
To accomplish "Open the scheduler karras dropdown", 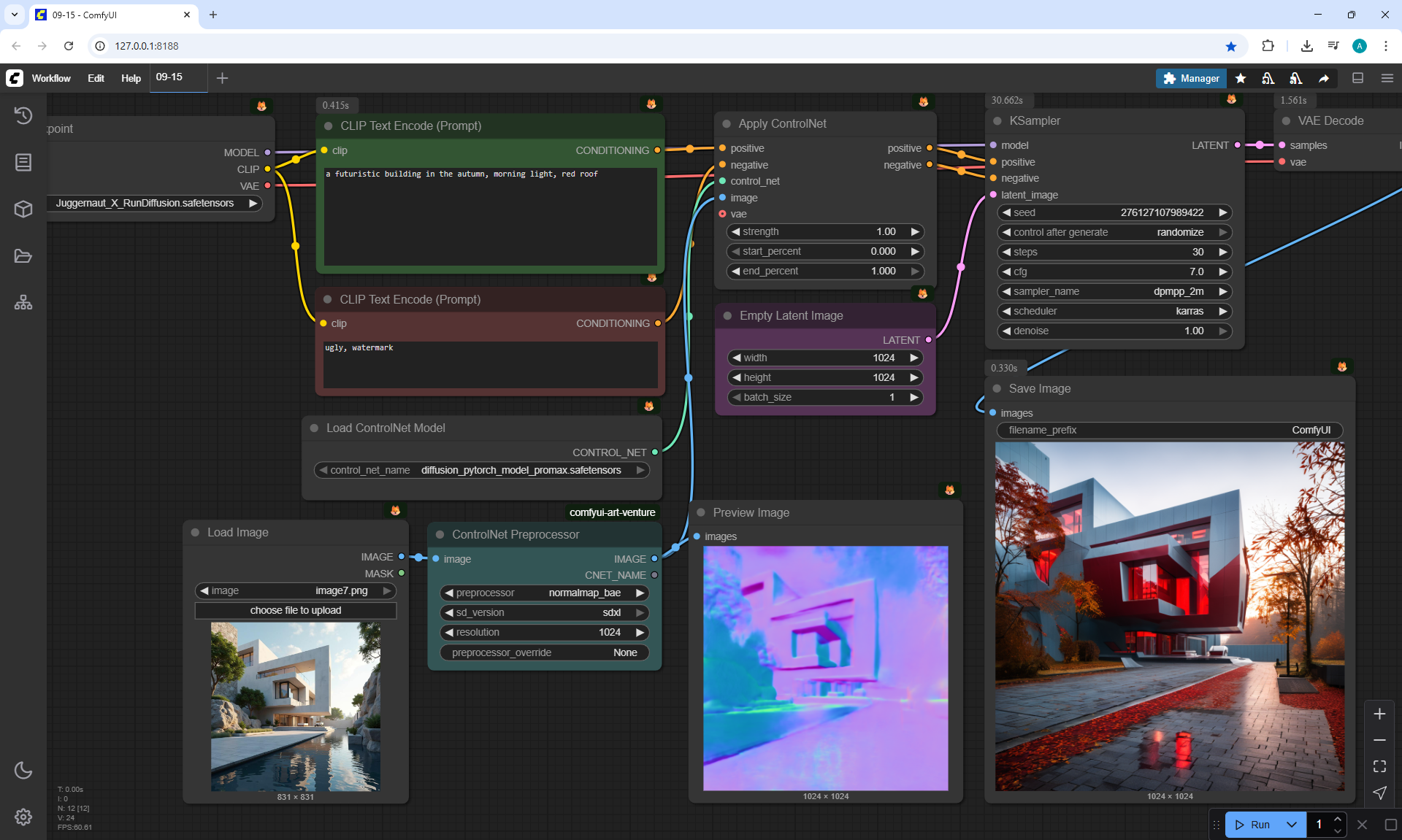I will pos(1114,311).
